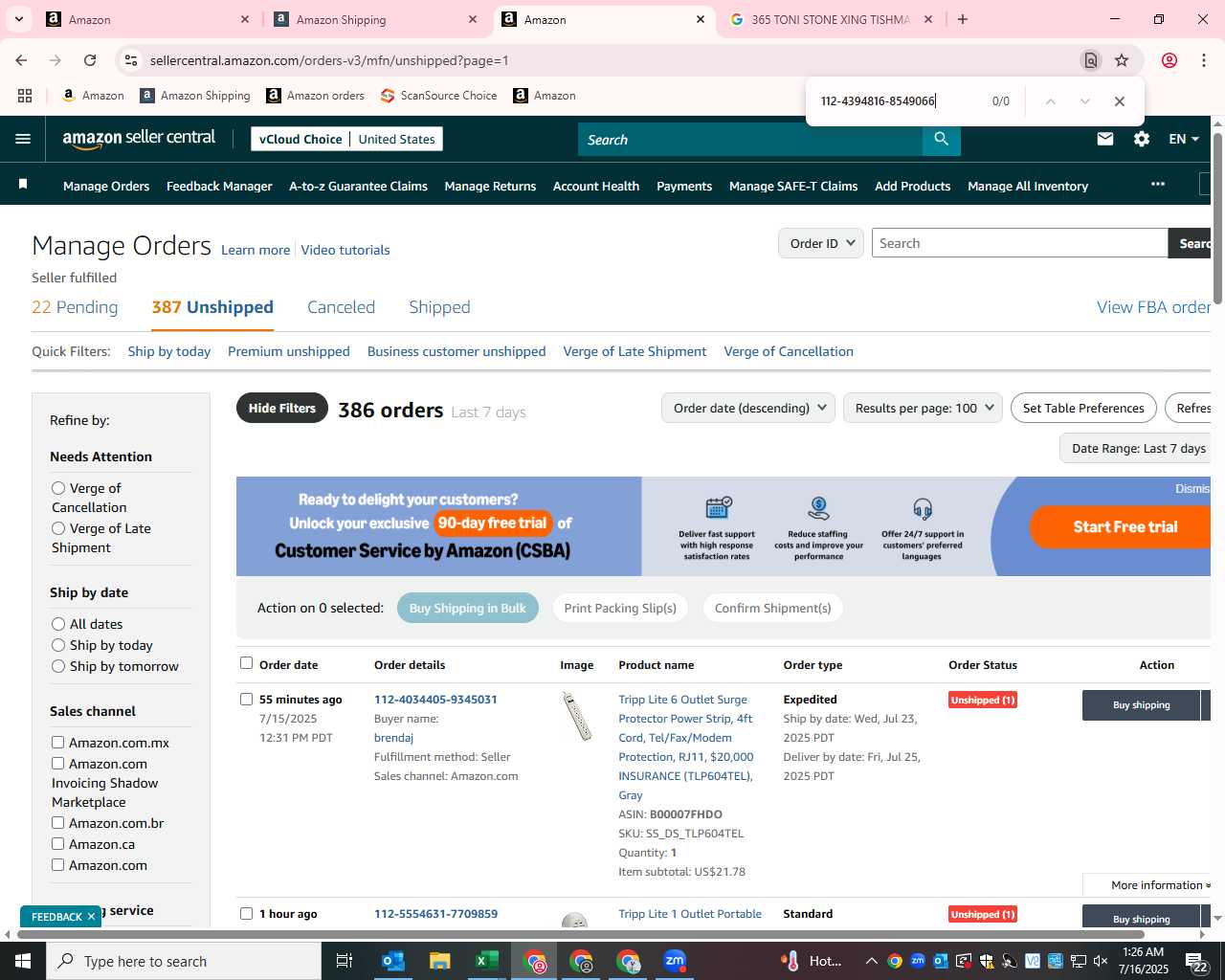
Task: Click the power strip product thumbnail
Action: [x=577, y=716]
